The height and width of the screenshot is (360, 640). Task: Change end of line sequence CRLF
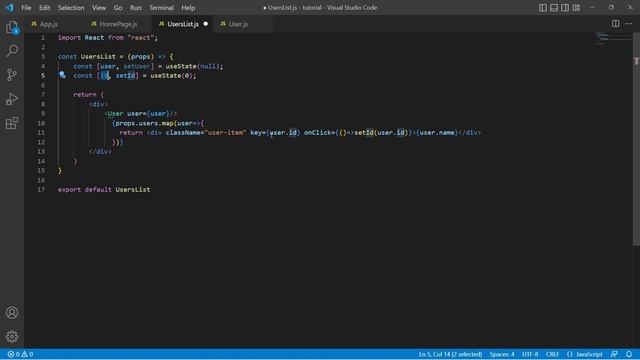point(552,354)
